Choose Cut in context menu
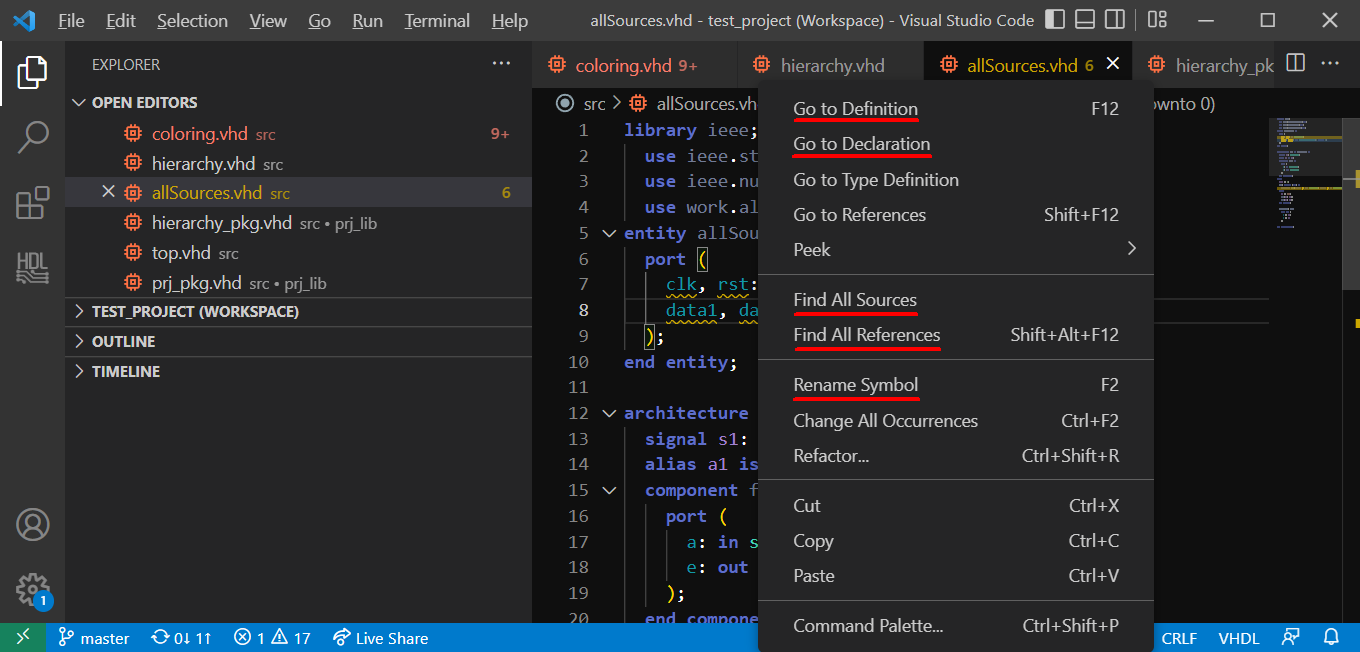This screenshot has height=652, width=1360. tap(956, 506)
